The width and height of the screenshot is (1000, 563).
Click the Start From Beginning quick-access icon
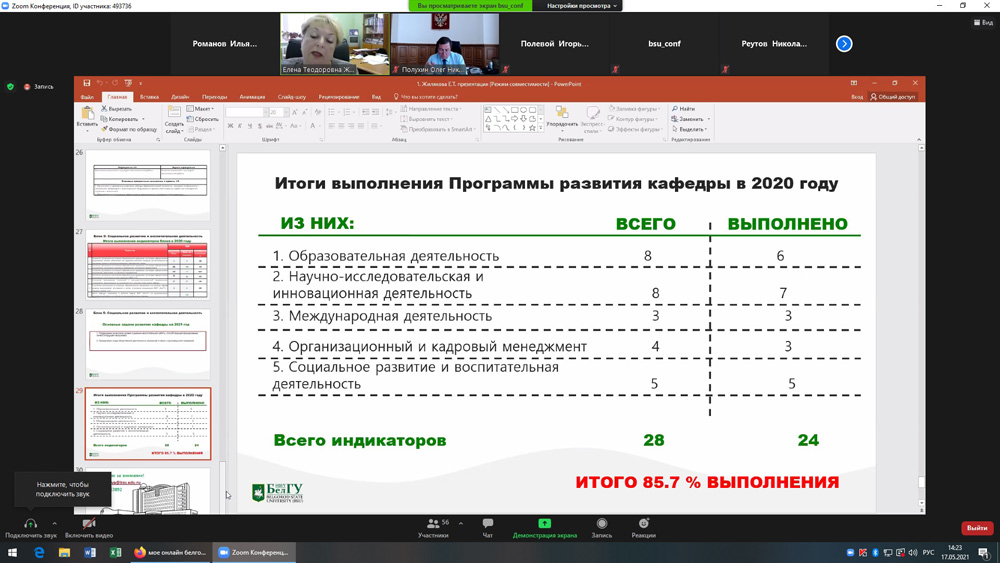128,83
